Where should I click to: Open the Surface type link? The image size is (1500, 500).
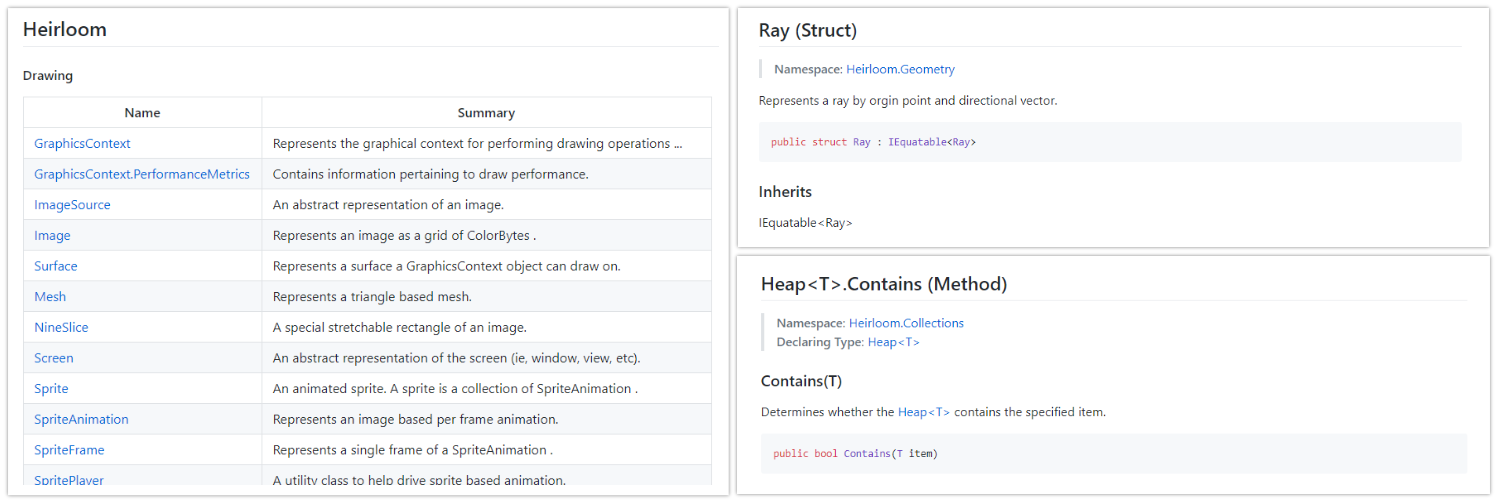[x=55, y=266]
